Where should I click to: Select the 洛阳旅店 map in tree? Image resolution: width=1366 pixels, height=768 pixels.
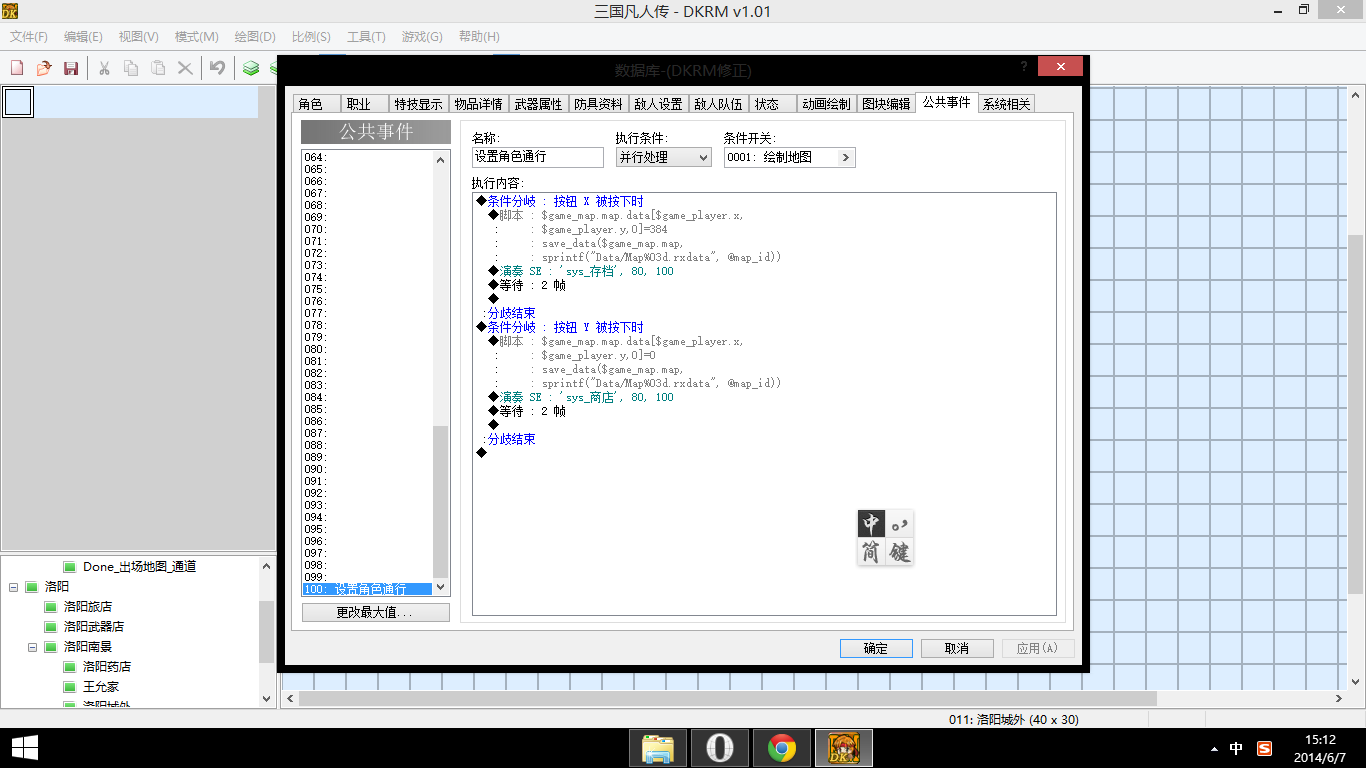tap(87, 607)
